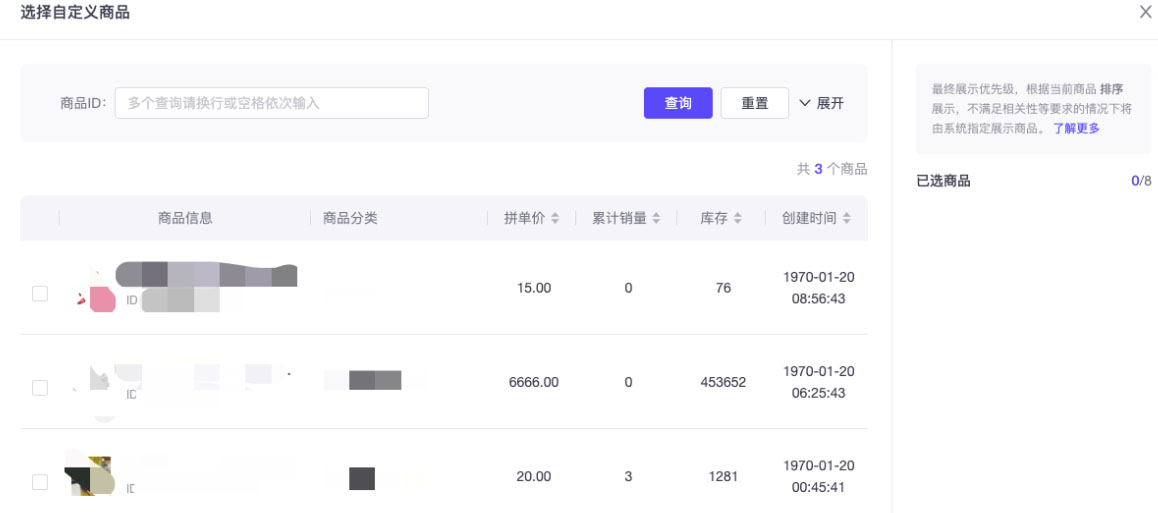Screen dimensions: 1158x513
Task: Open the 了解更多 link
Action: [1076, 128]
